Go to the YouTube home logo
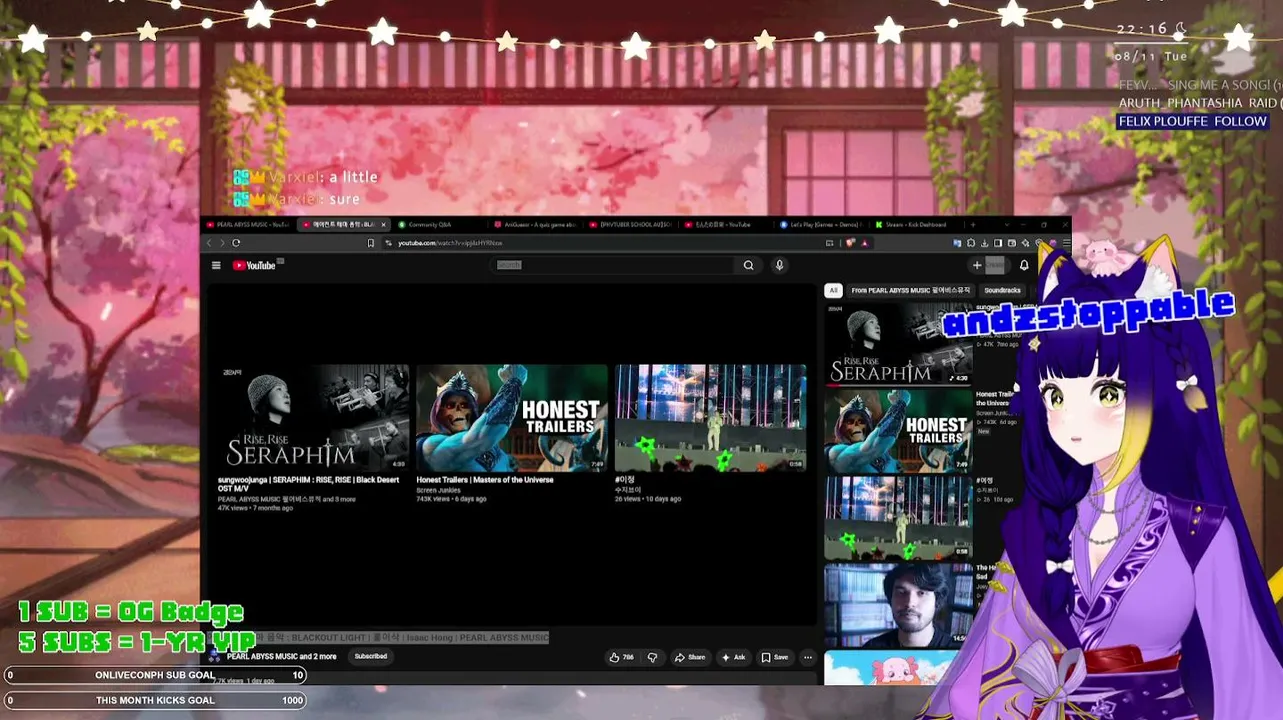The height and width of the screenshot is (720, 1283). [x=254, y=265]
